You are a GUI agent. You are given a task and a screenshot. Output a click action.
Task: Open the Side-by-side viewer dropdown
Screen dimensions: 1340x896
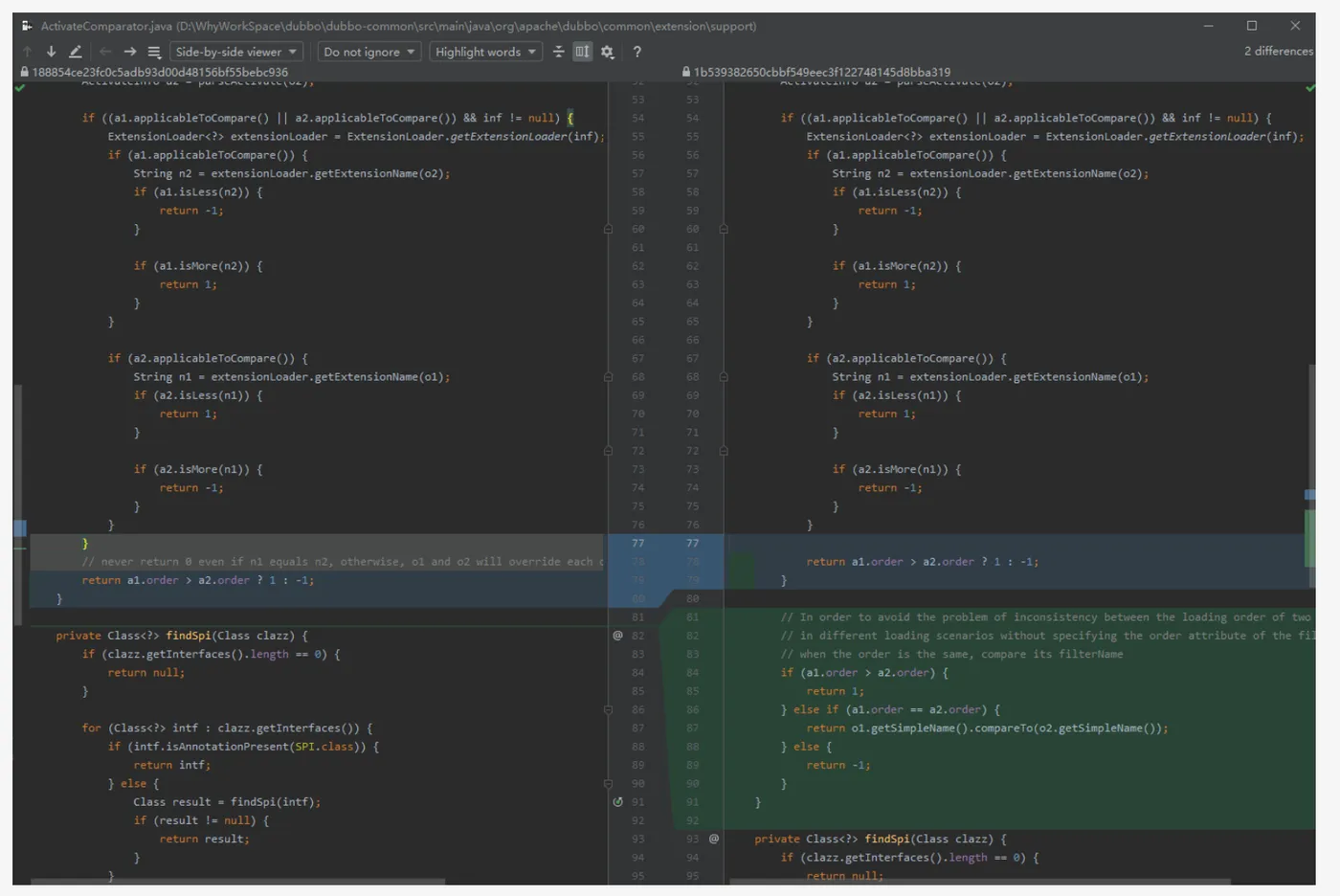(236, 52)
